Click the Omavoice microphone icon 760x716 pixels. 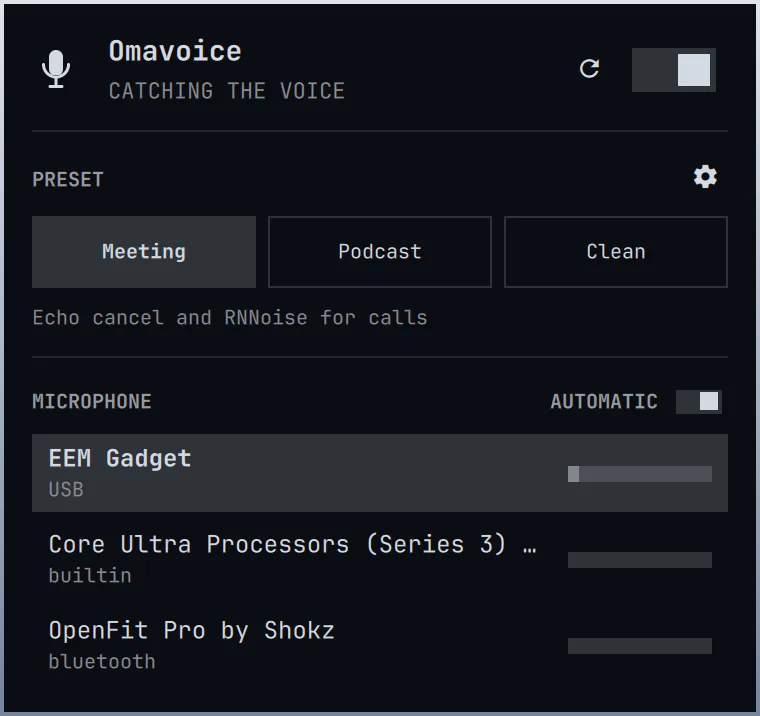(56, 69)
